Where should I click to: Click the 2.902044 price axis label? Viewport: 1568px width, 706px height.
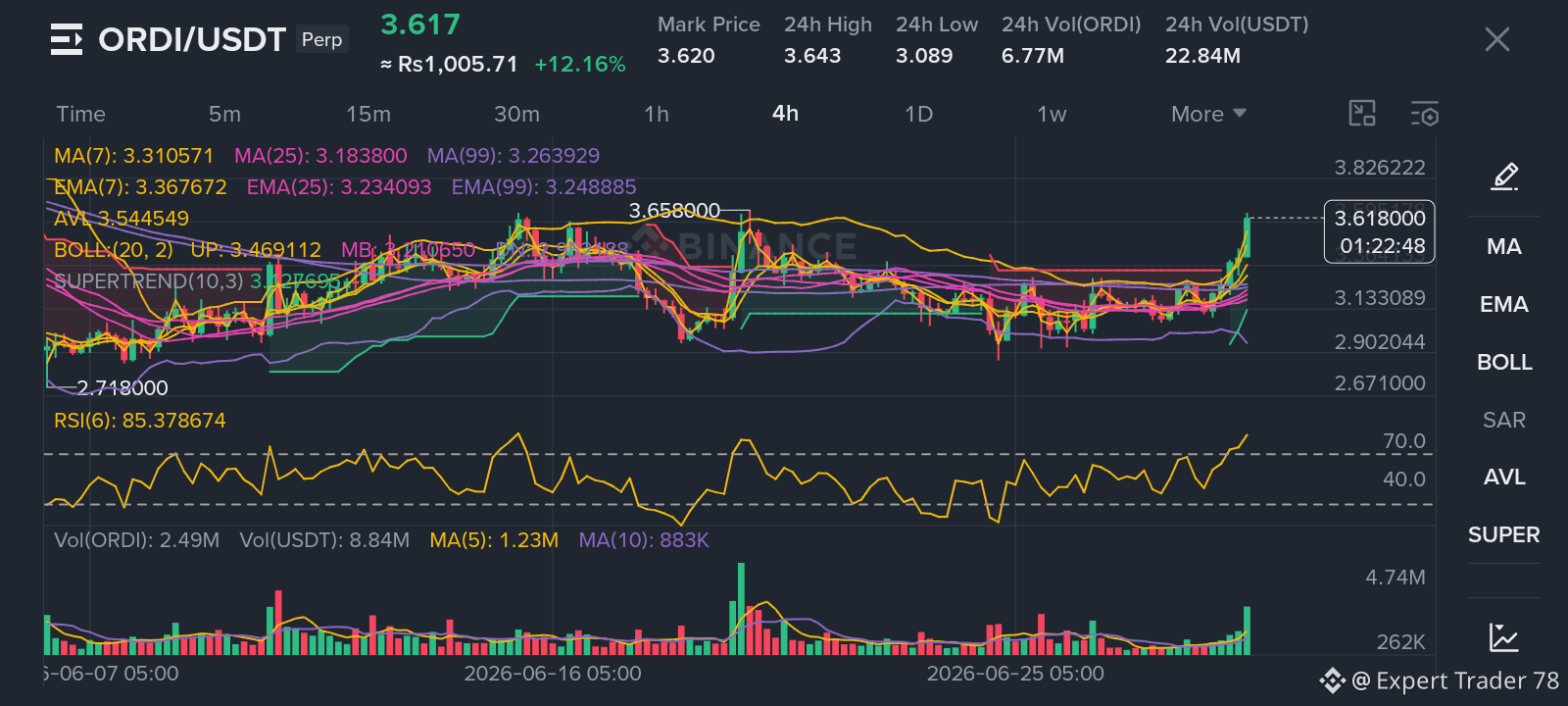[1380, 342]
